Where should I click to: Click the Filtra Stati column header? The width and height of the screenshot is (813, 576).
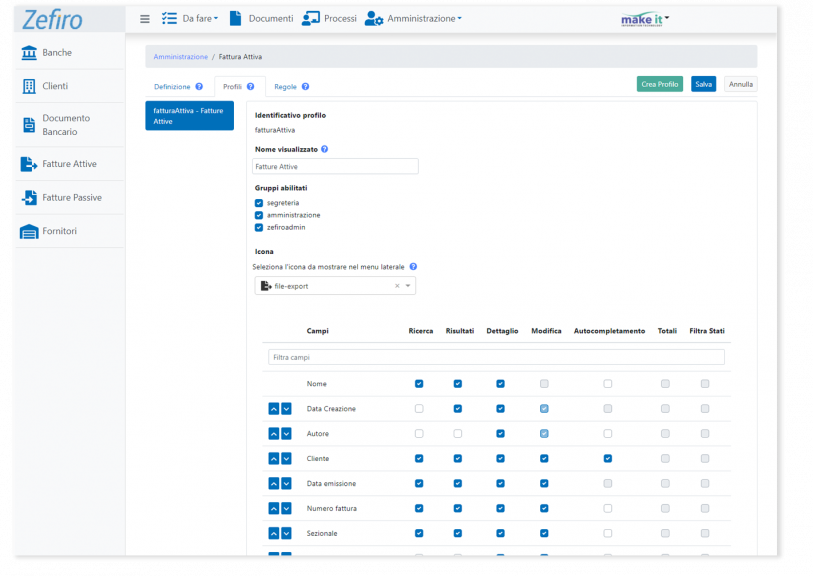click(707, 331)
